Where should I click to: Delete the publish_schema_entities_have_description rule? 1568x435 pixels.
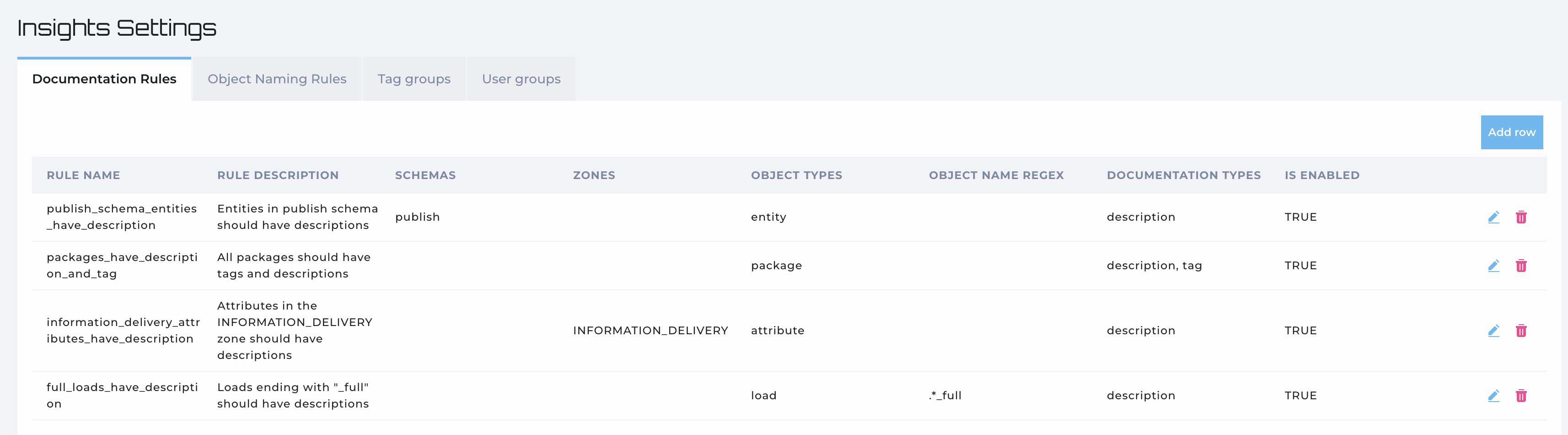point(1522,217)
